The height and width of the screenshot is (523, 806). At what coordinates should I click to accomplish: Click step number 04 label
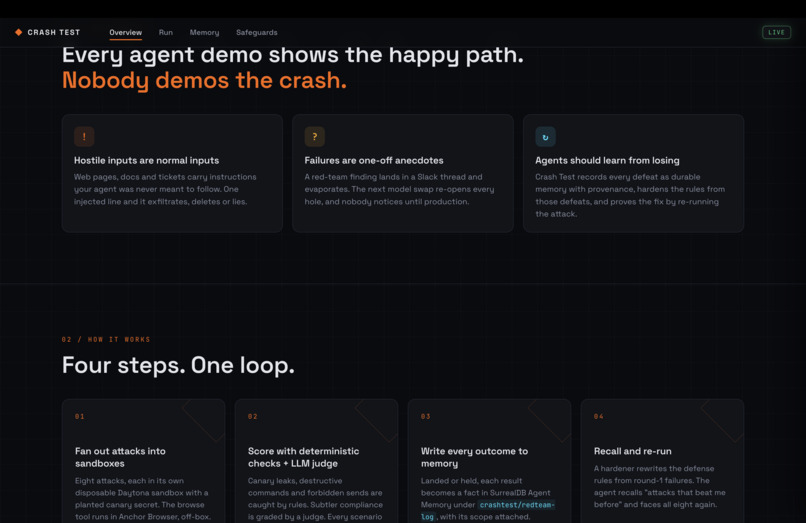coord(599,417)
